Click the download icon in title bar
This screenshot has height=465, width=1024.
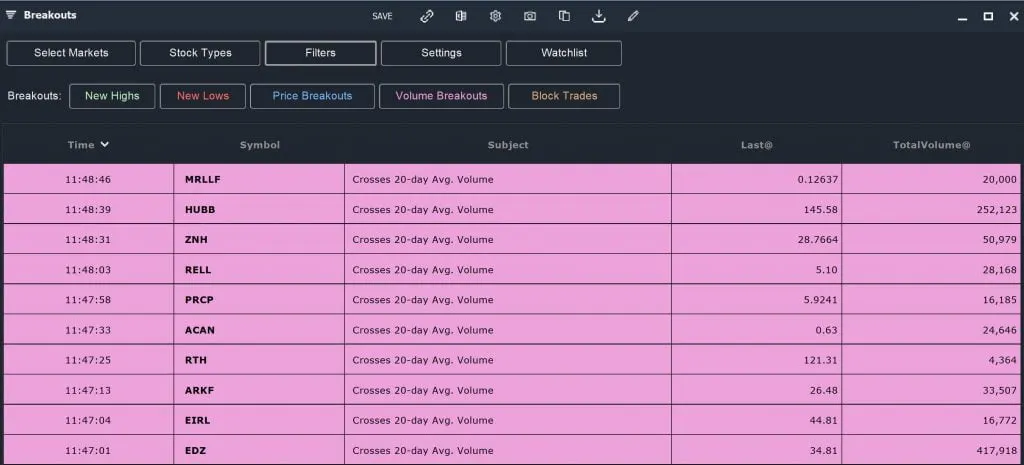(599, 16)
